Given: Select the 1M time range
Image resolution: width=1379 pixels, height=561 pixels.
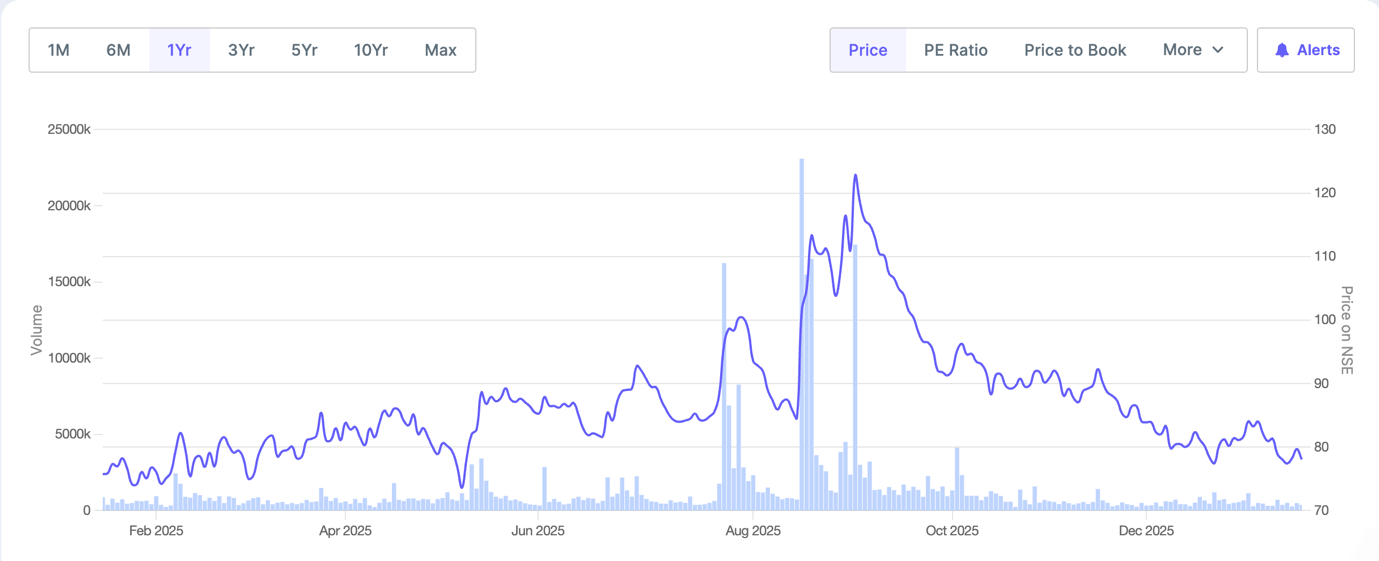Looking at the screenshot, I should (x=59, y=50).
